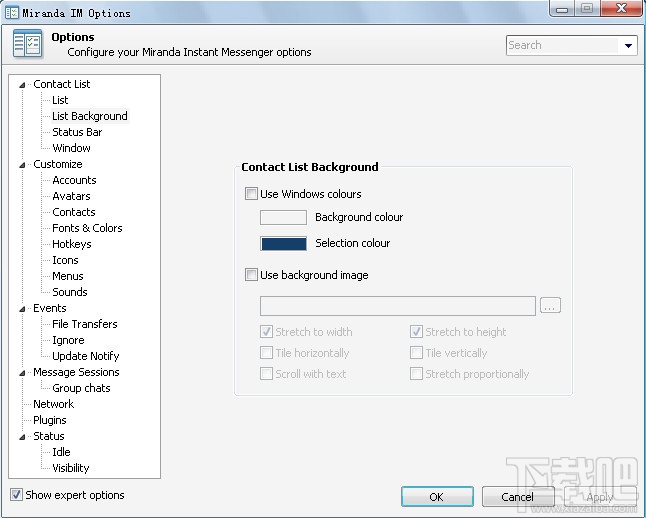Viewport: 646px width, 518px height.
Task: Click the Options header icon
Action: pos(28,44)
